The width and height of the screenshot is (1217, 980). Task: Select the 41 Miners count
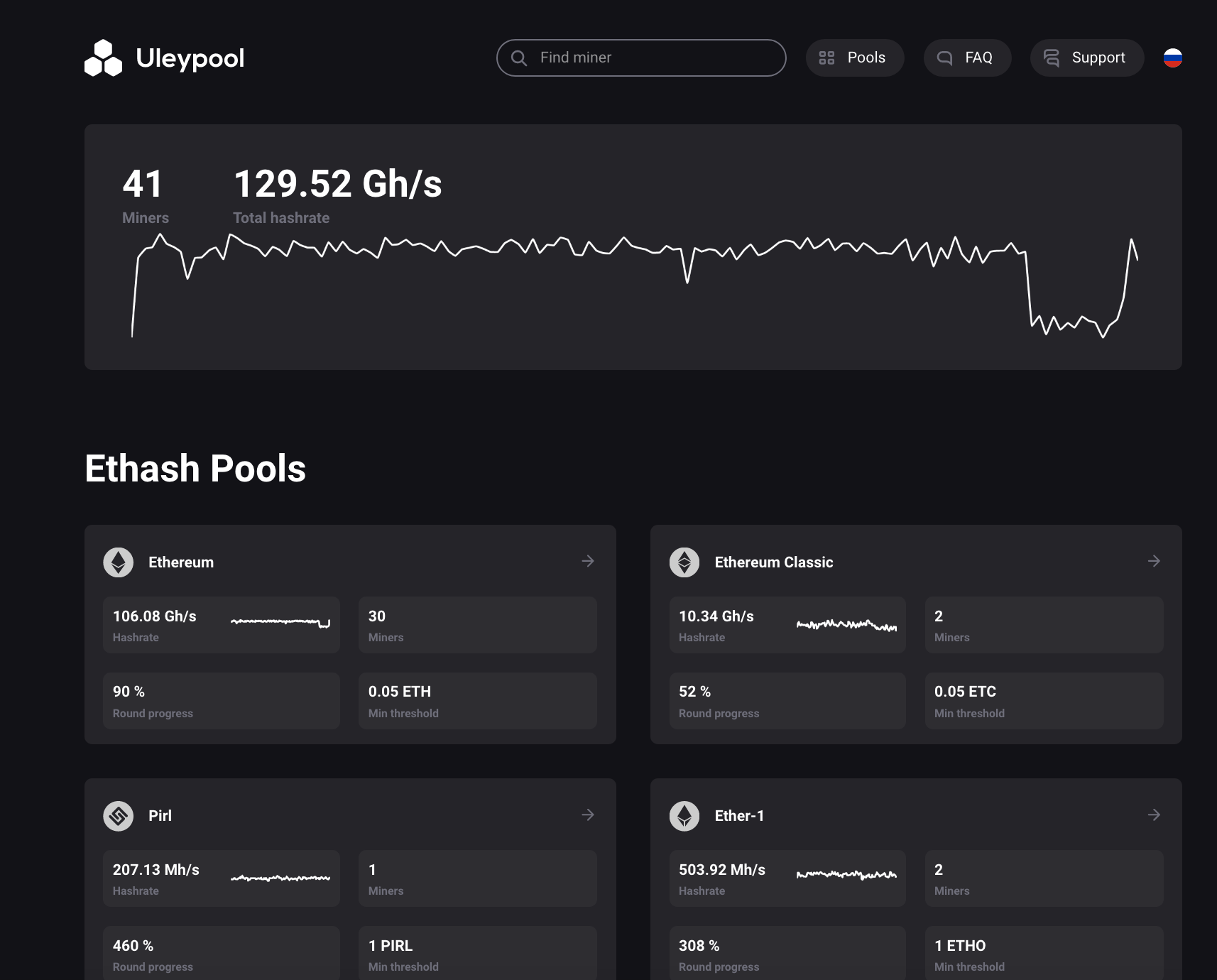pos(143,184)
